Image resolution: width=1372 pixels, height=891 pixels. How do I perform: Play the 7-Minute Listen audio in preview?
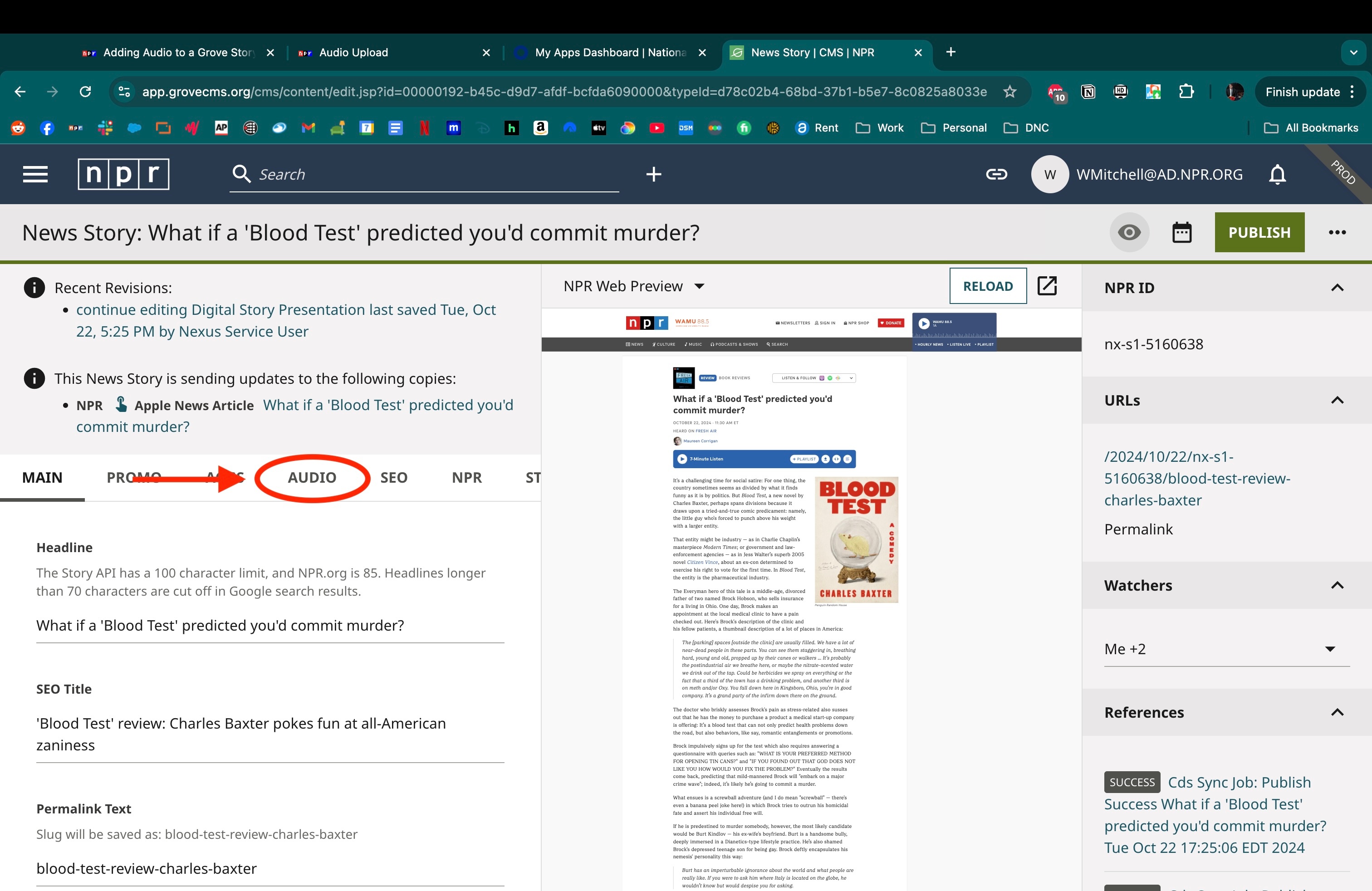682,459
